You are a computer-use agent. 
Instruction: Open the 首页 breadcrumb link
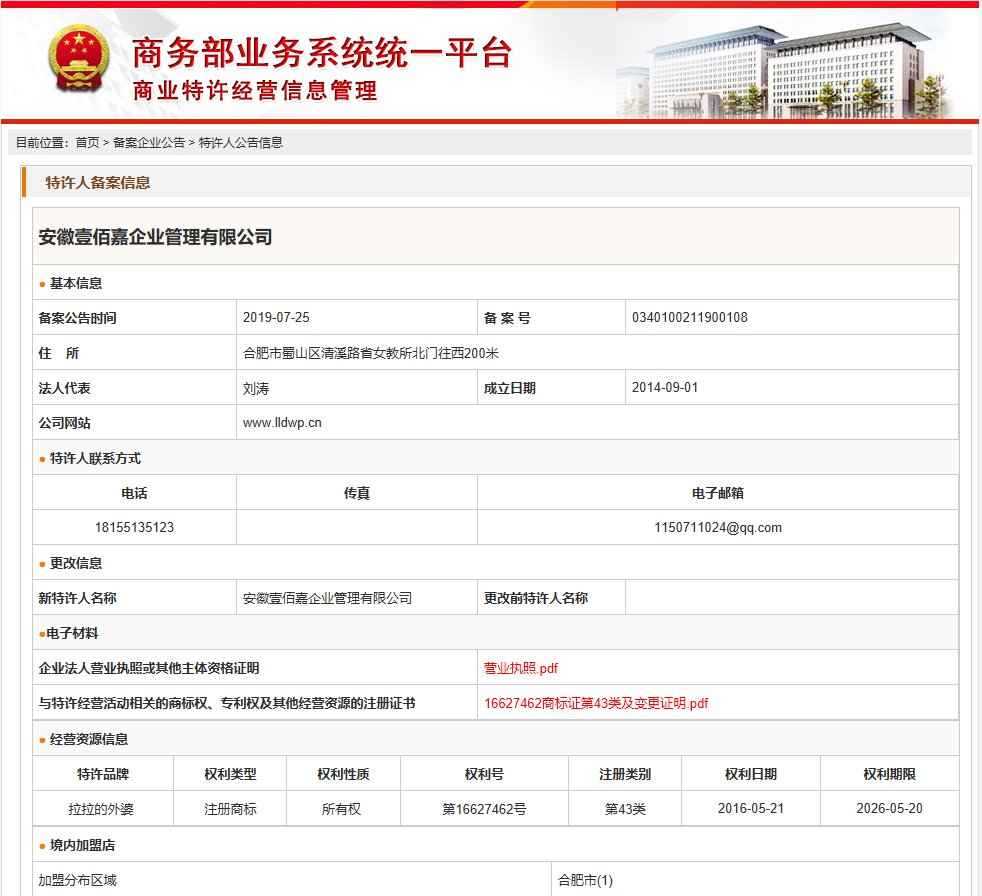click(87, 143)
